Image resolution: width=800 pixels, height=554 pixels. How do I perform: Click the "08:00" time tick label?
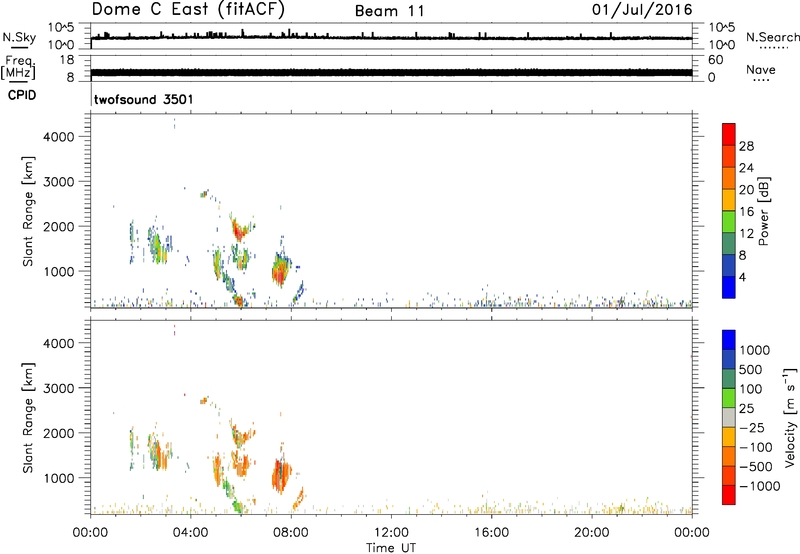pyautogui.click(x=291, y=533)
